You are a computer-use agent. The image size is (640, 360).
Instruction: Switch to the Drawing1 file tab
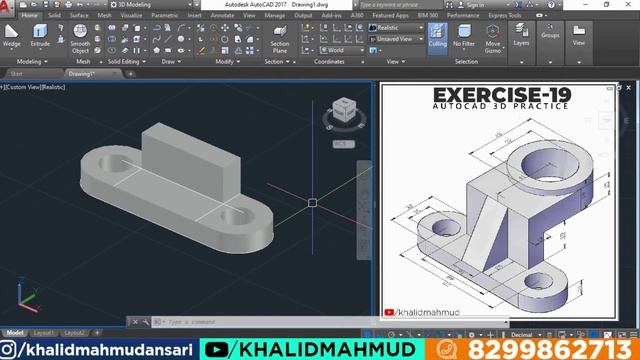tap(92, 74)
